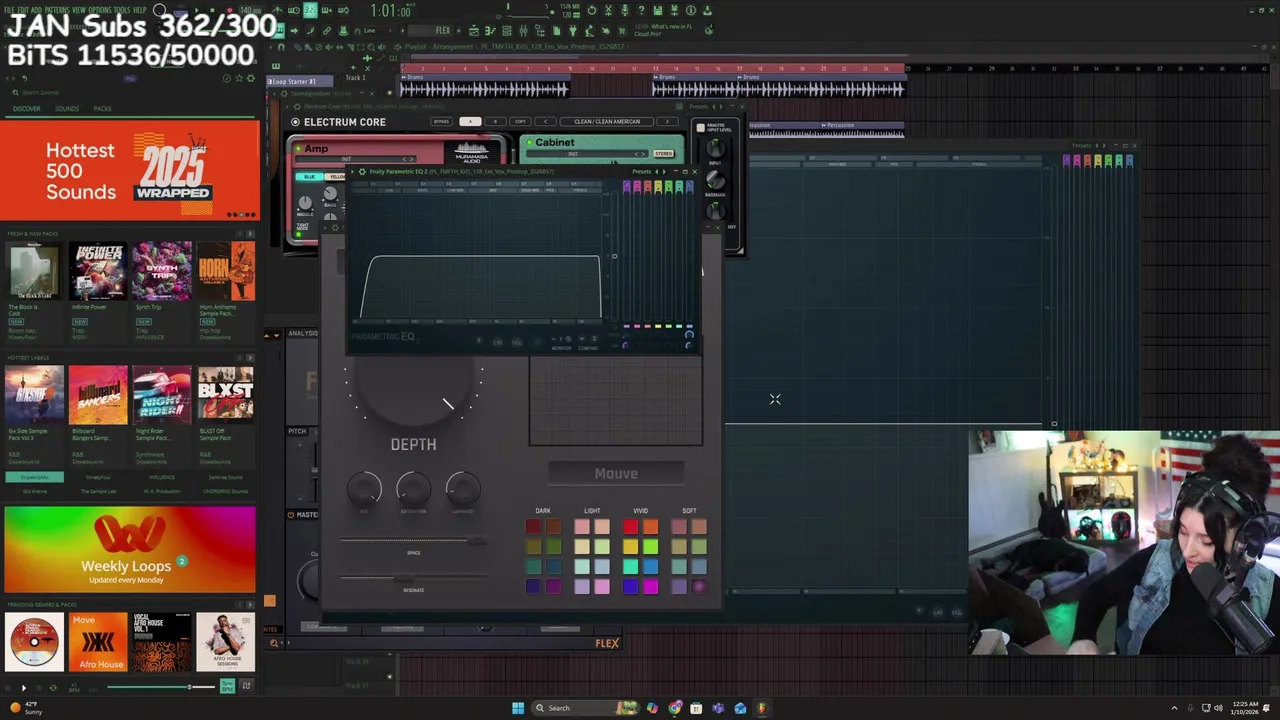This screenshot has width=1280, height=720.
Task: Open the question mark help icon
Action: [642, 10]
